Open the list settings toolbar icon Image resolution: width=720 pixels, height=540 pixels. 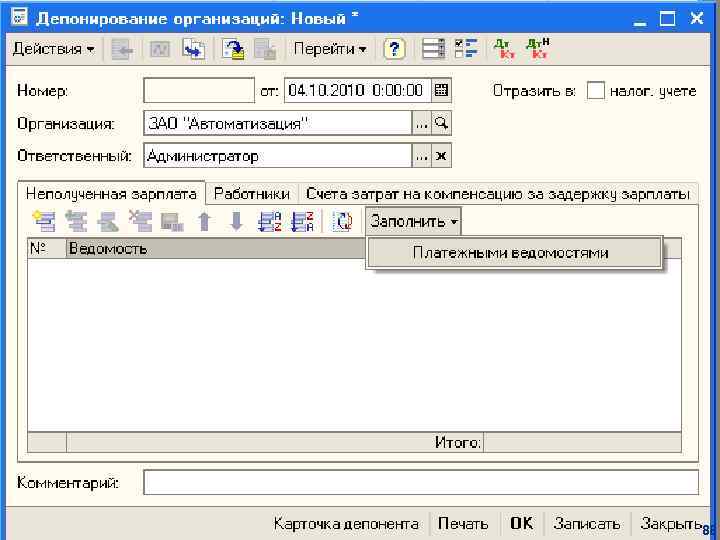click(433, 49)
